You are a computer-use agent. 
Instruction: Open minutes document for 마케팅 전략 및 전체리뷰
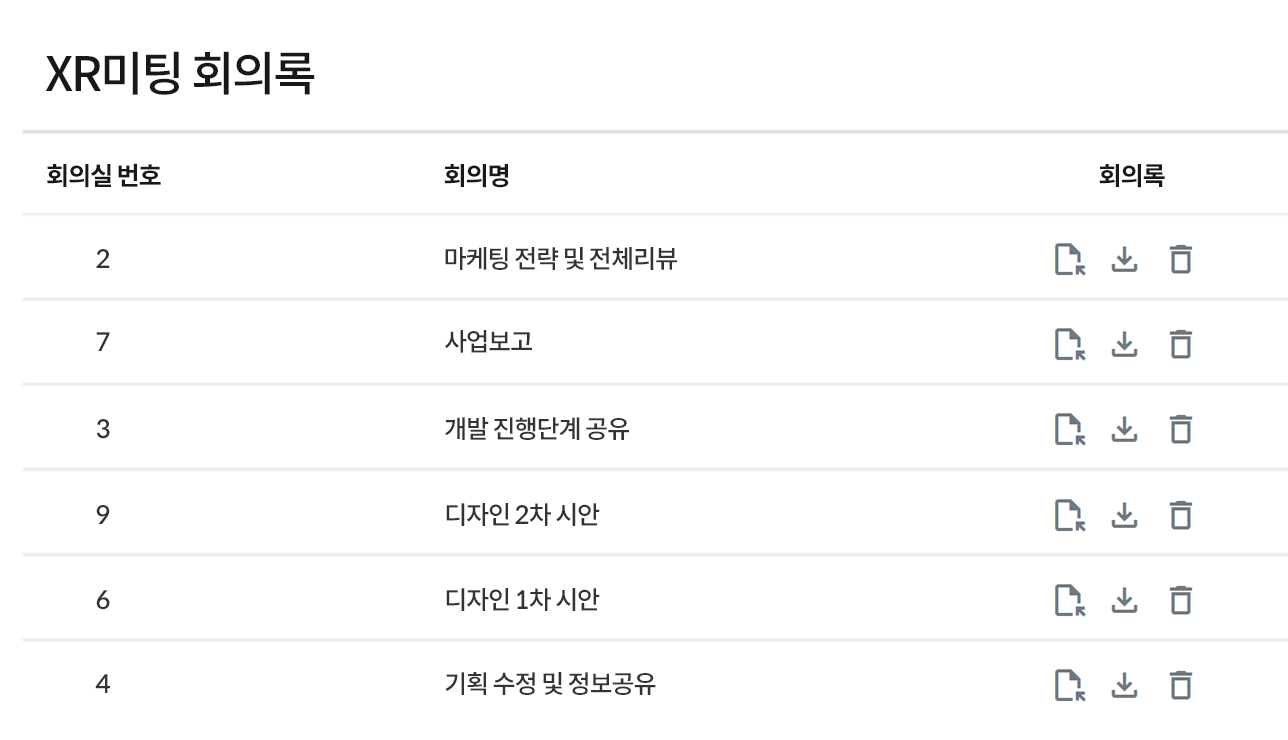pyautogui.click(x=1070, y=259)
